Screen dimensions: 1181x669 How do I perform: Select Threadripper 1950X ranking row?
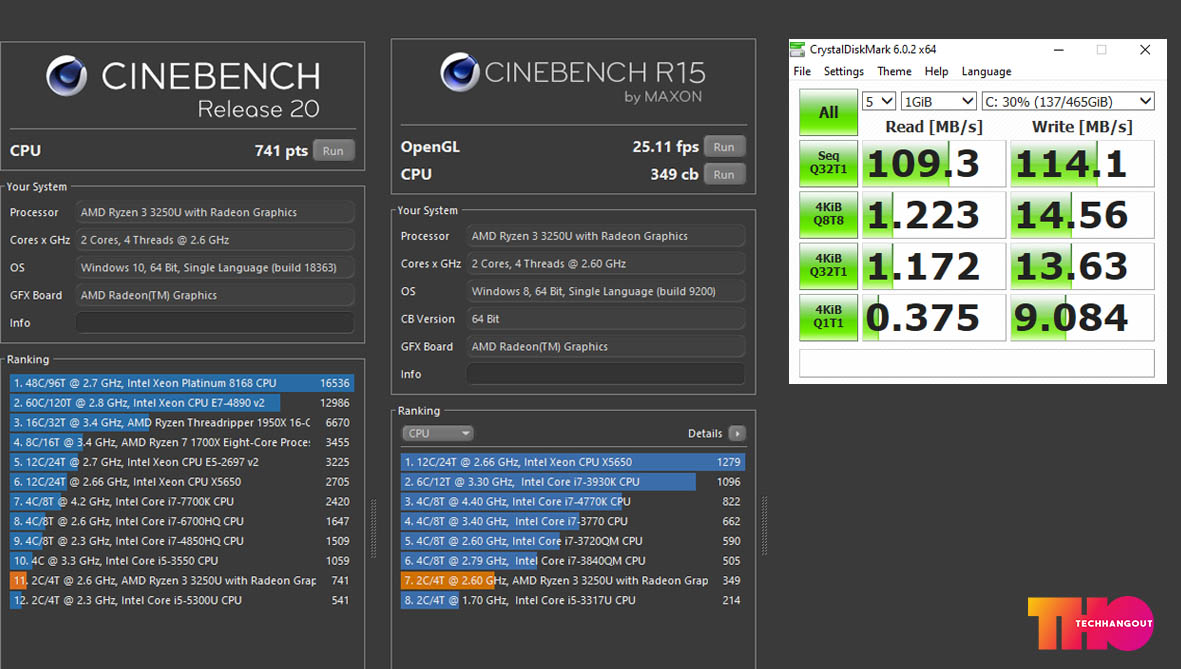click(x=182, y=423)
